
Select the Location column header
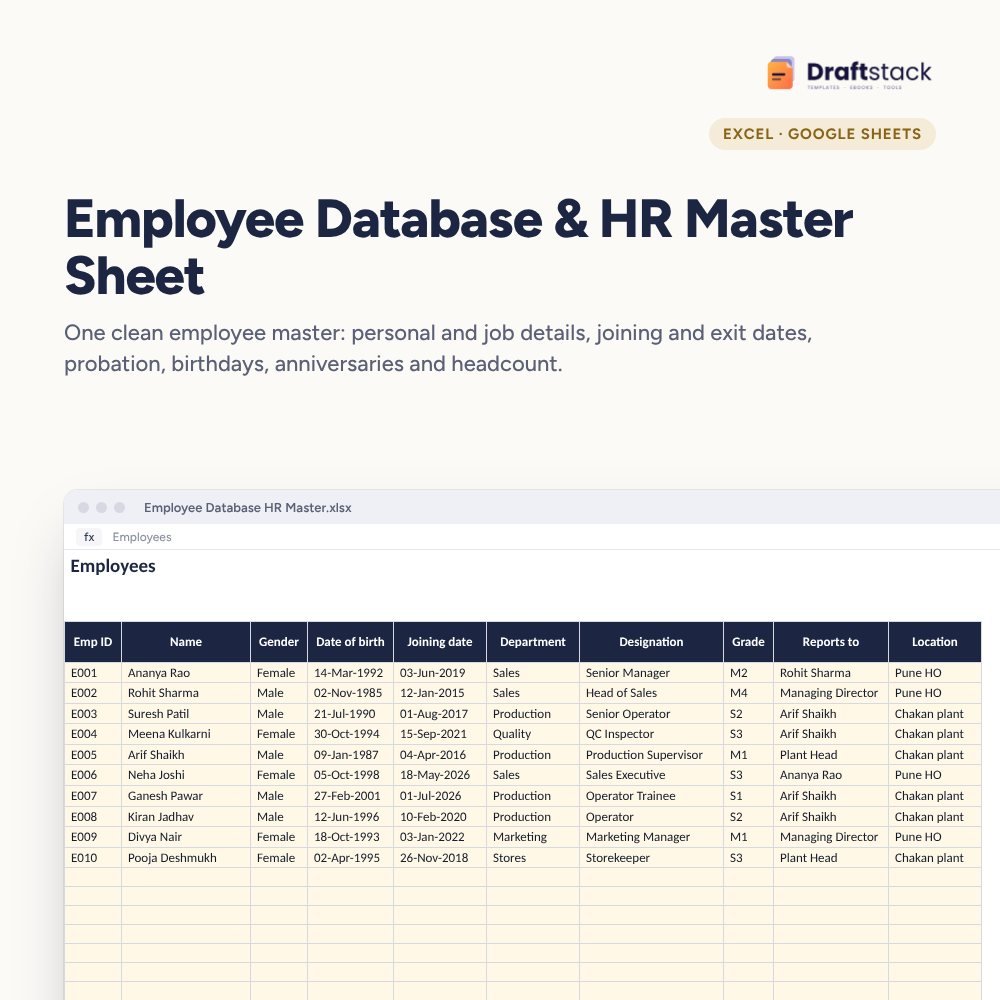point(934,642)
